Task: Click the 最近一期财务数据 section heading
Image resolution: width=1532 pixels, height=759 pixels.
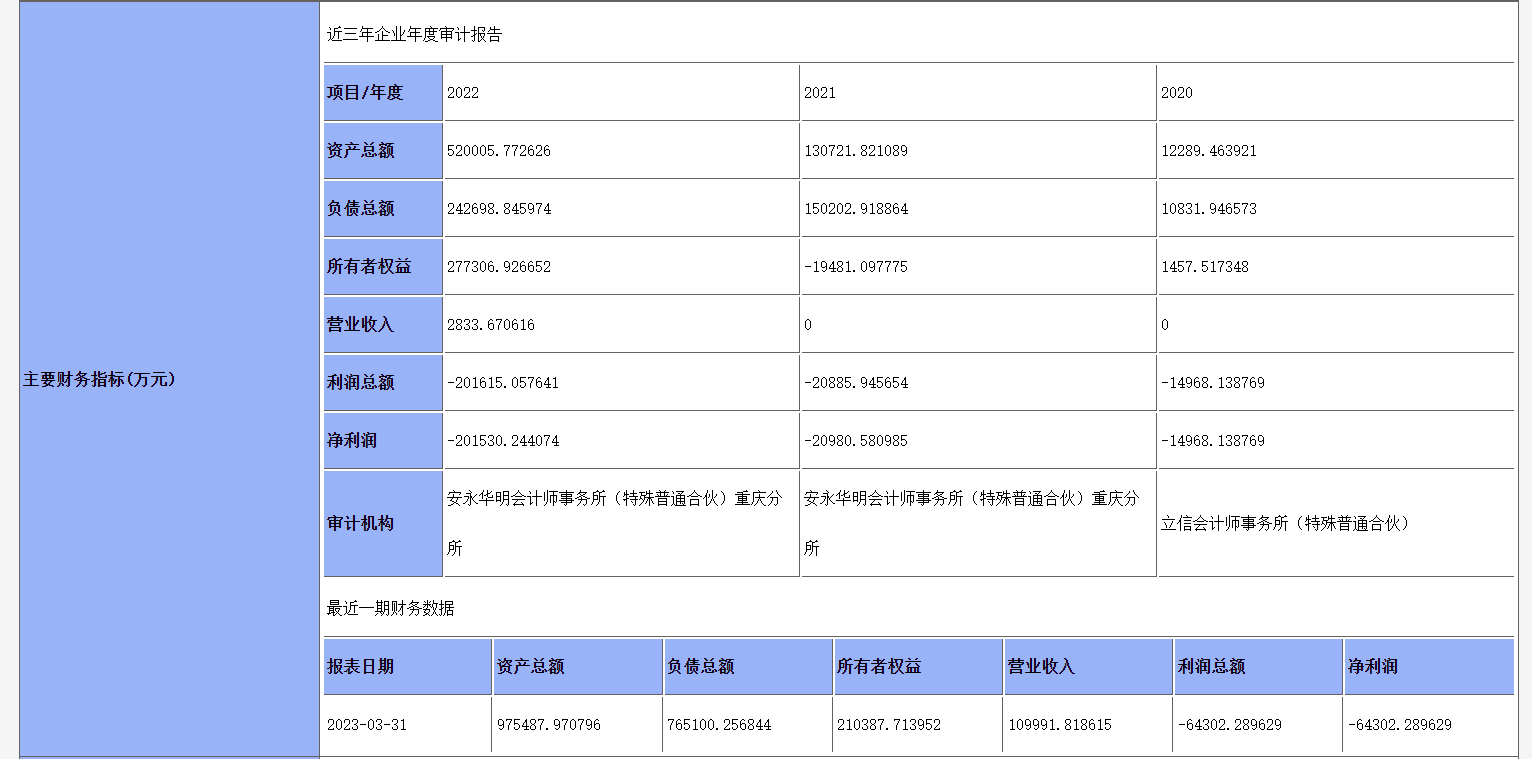Action: point(390,608)
